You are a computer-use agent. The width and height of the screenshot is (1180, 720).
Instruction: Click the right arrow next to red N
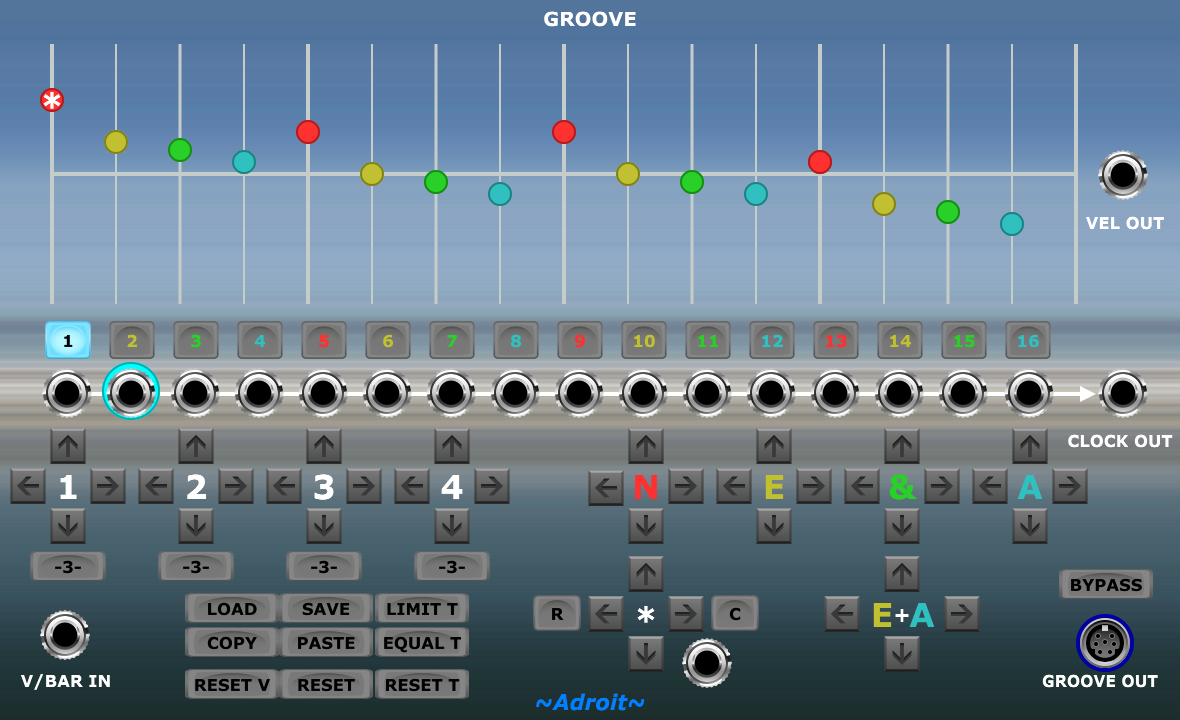[686, 486]
